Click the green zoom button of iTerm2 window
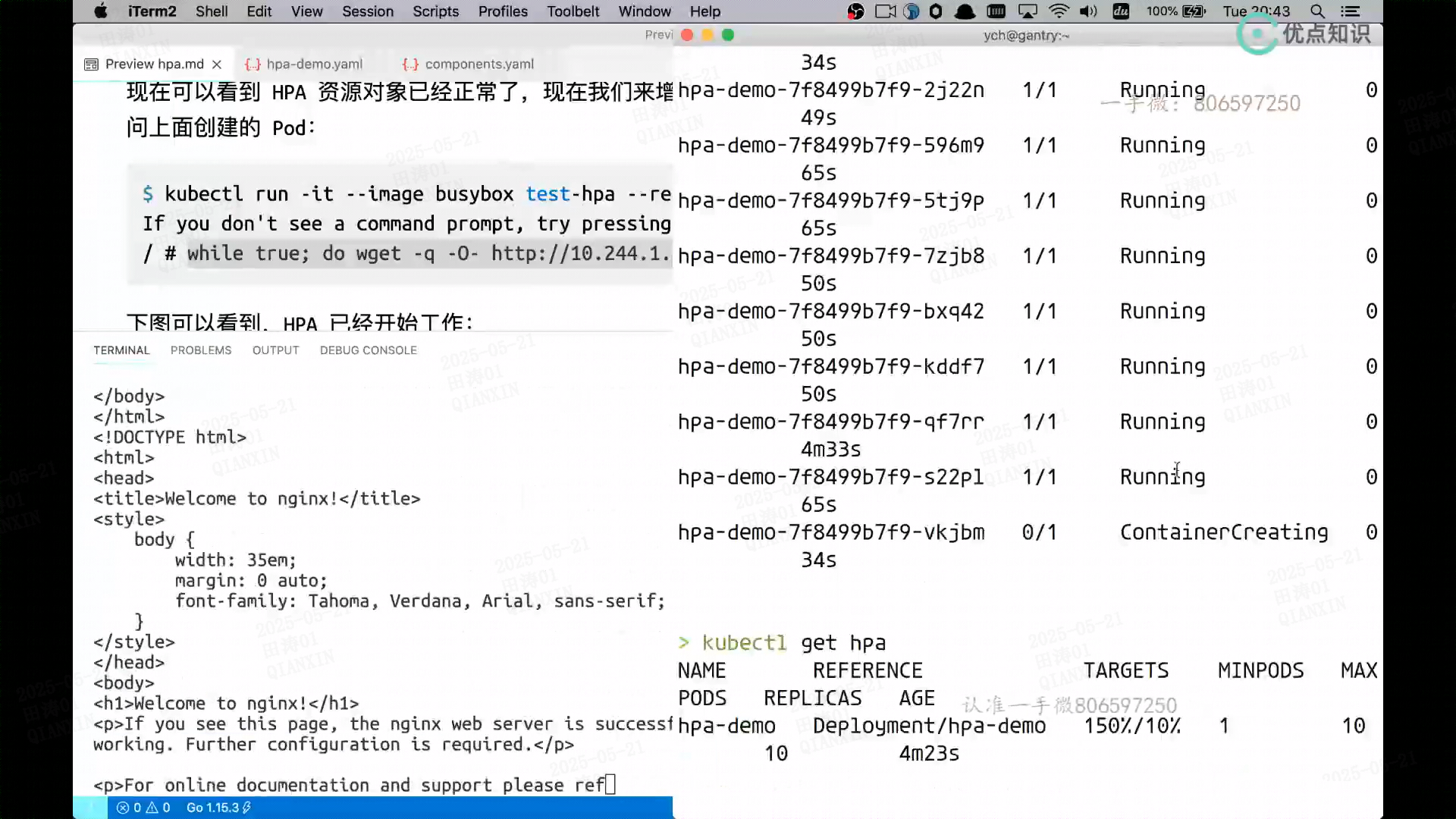 coord(728,35)
